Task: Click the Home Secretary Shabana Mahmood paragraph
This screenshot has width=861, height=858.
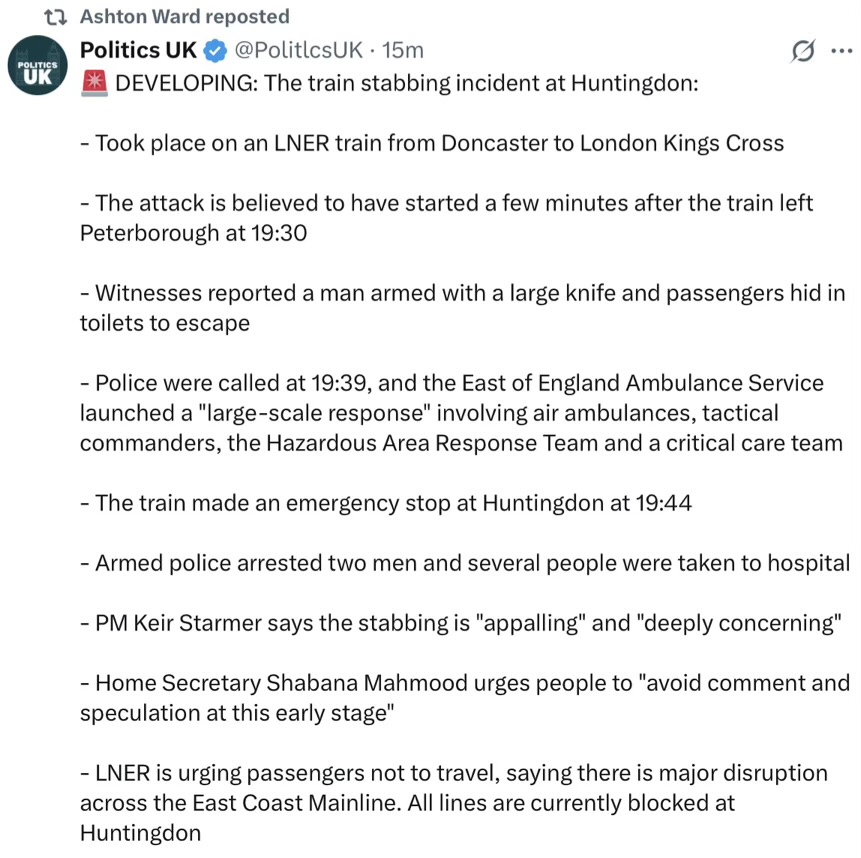Action: pos(465,698)
